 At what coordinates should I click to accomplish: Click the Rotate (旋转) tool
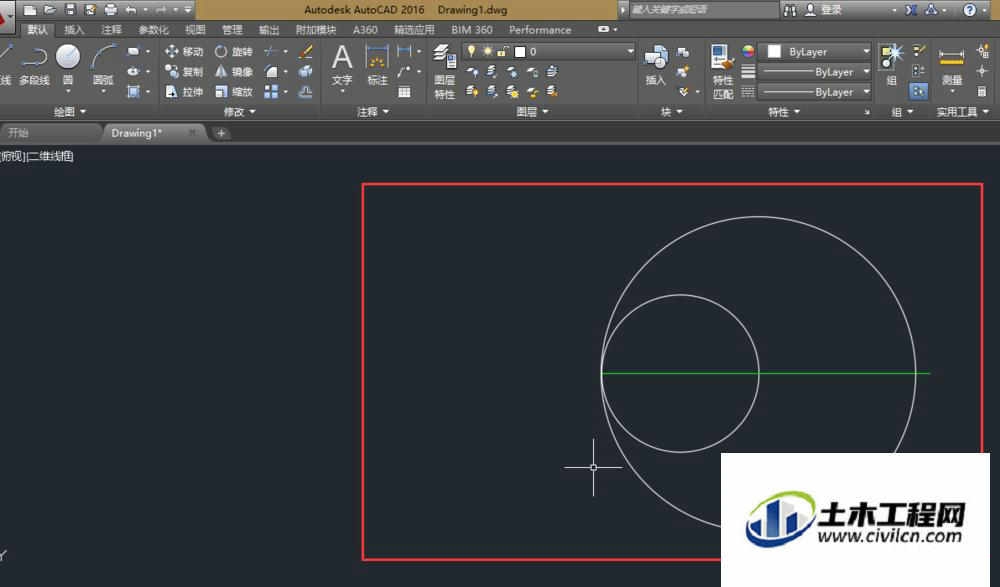(233, 52)
